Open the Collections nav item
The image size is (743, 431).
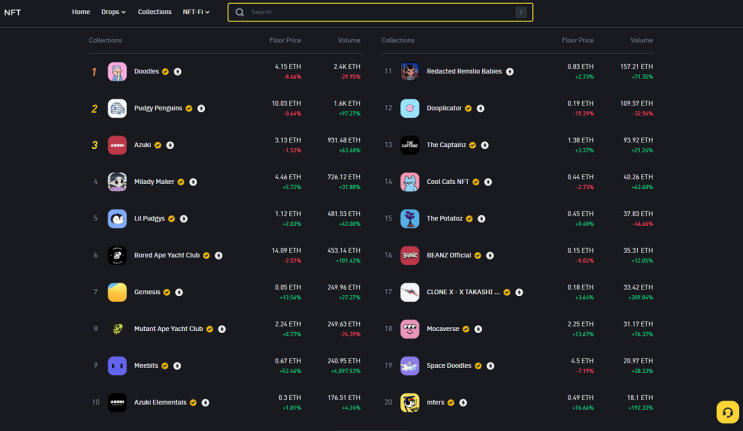click(x=154, y=12)
